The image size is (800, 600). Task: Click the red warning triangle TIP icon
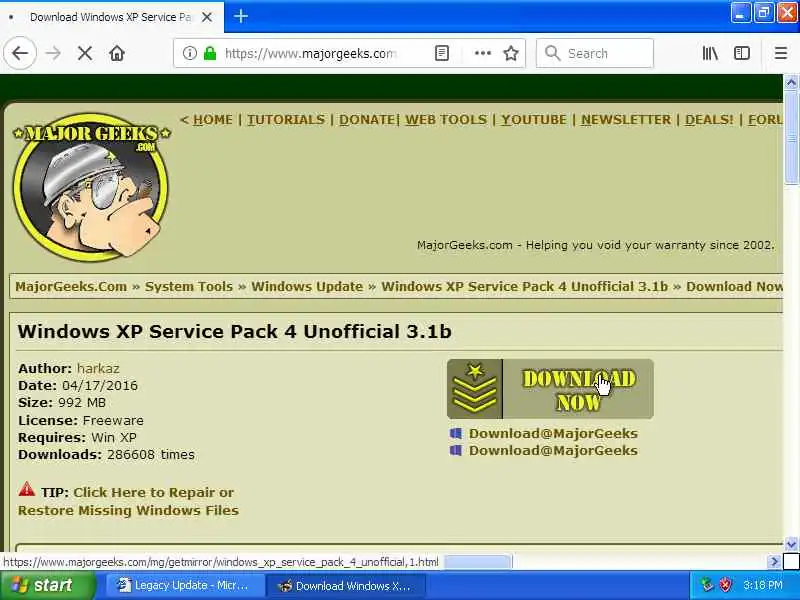tap(27, 490)
